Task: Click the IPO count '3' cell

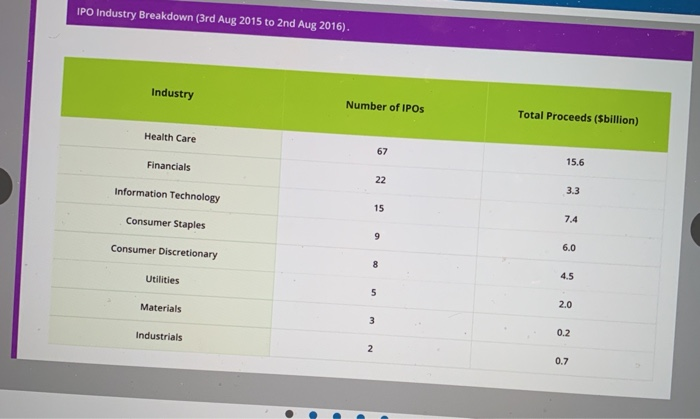Action: tap(372, 320)
